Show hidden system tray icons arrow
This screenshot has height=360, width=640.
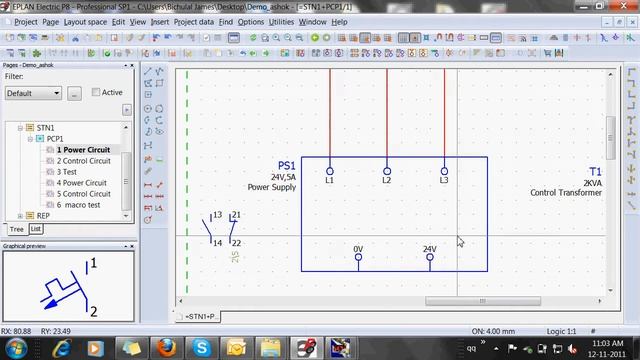[496, 349]
